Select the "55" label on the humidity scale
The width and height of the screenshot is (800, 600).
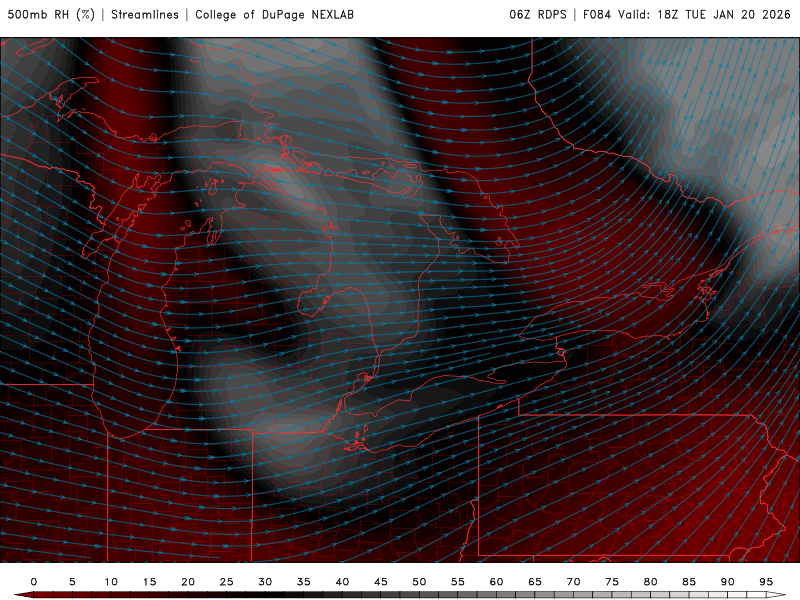(x=458, y=582)
